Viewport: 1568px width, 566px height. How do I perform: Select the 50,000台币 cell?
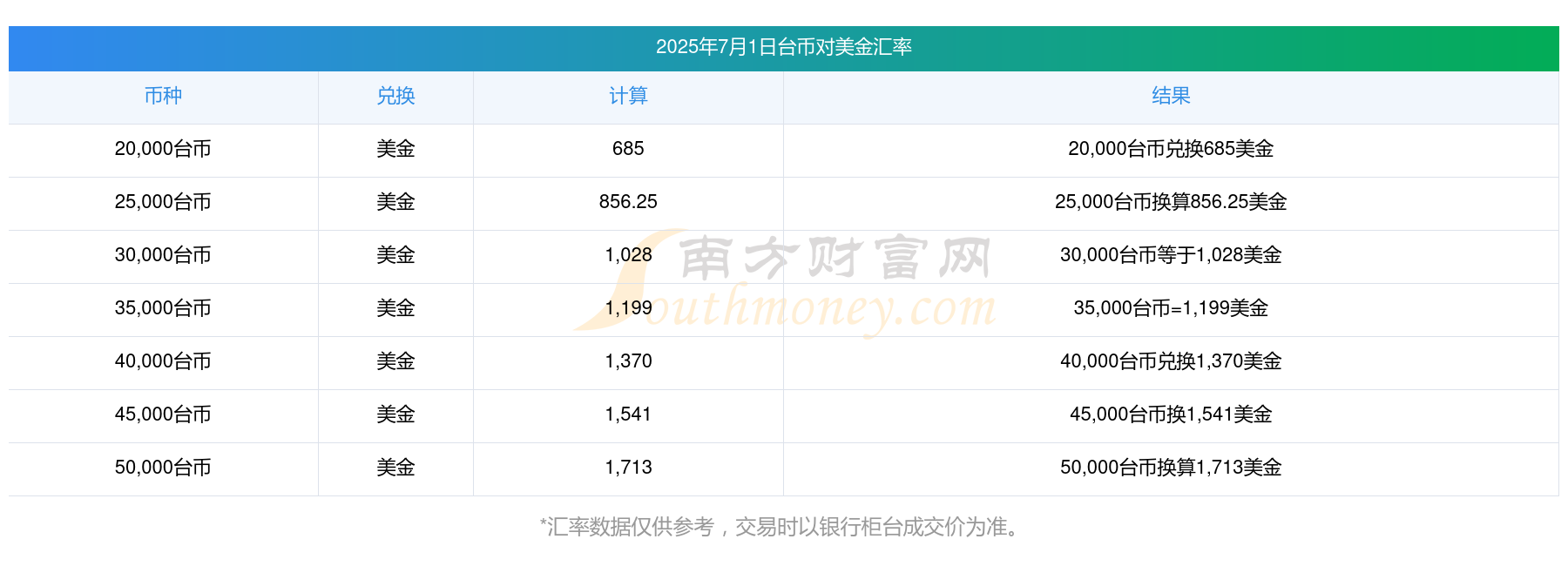point(163,468)
